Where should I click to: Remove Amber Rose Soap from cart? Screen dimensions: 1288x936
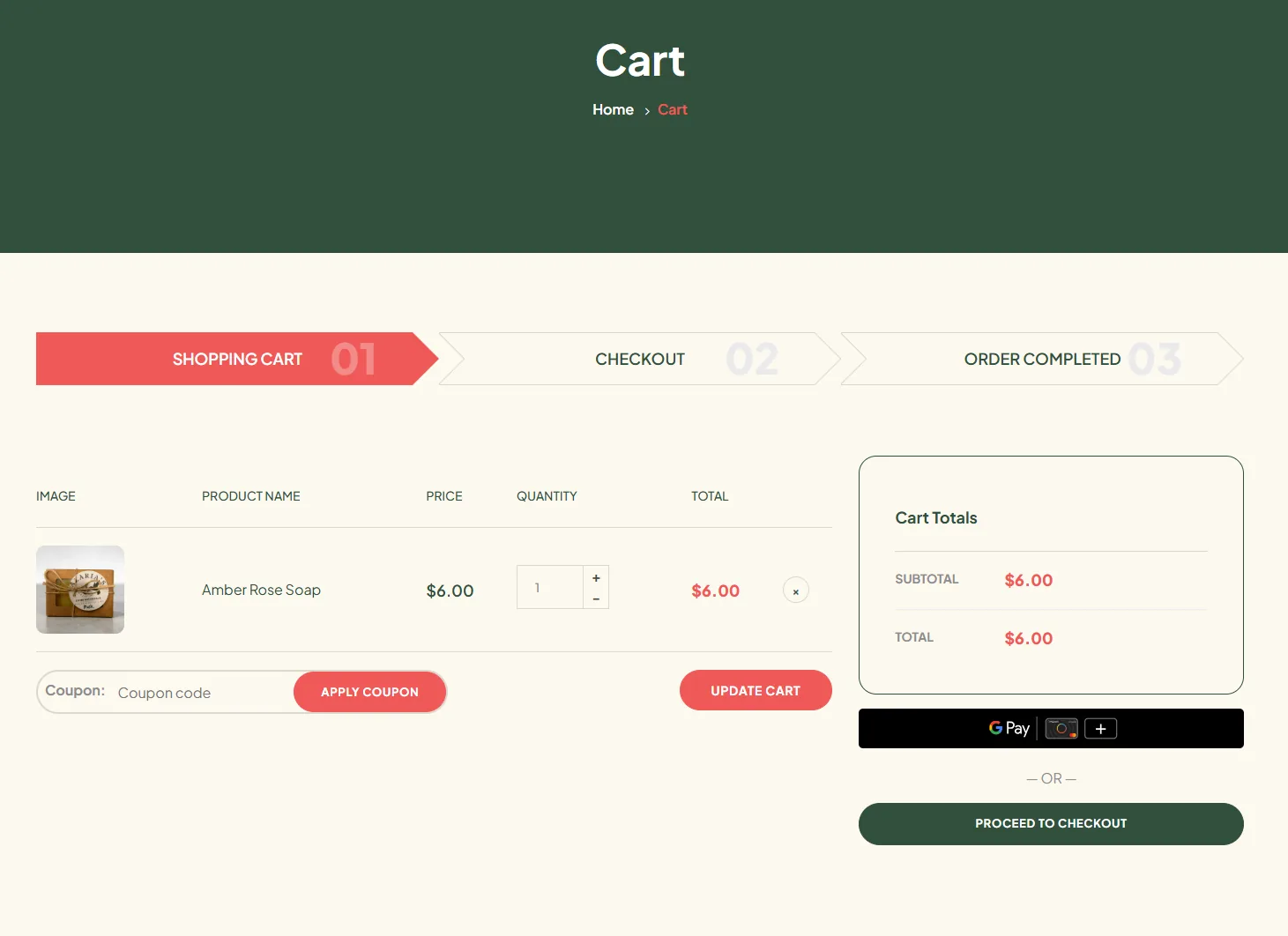click(x=795, y=591)
